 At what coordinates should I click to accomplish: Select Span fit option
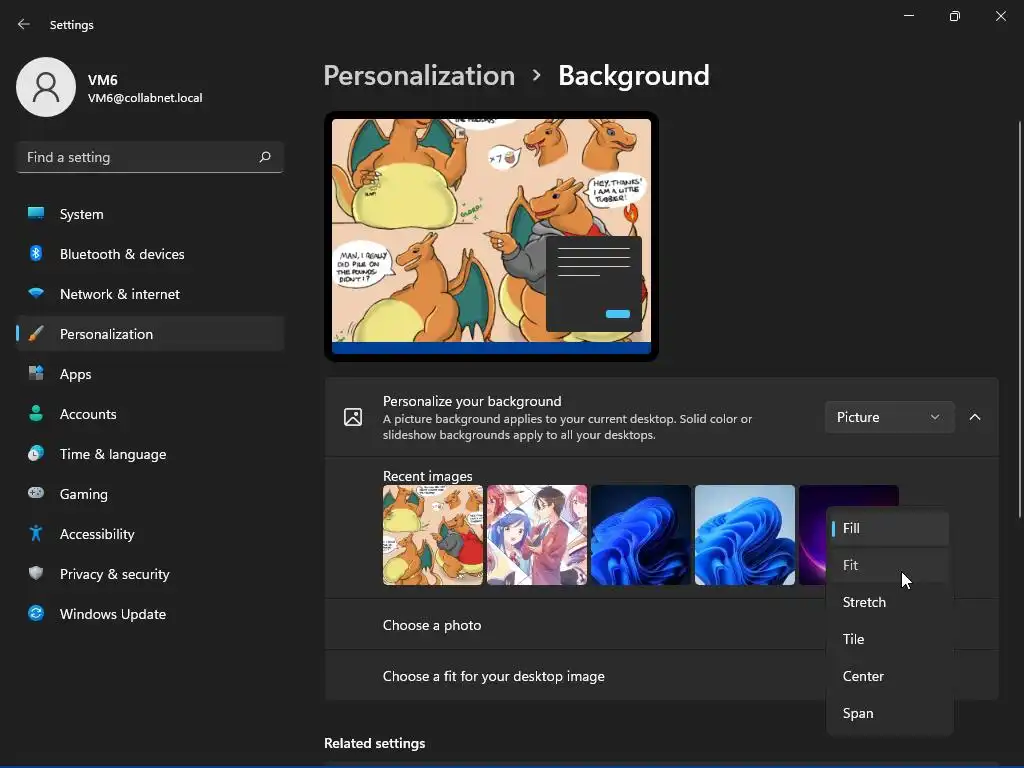(889, 713)
